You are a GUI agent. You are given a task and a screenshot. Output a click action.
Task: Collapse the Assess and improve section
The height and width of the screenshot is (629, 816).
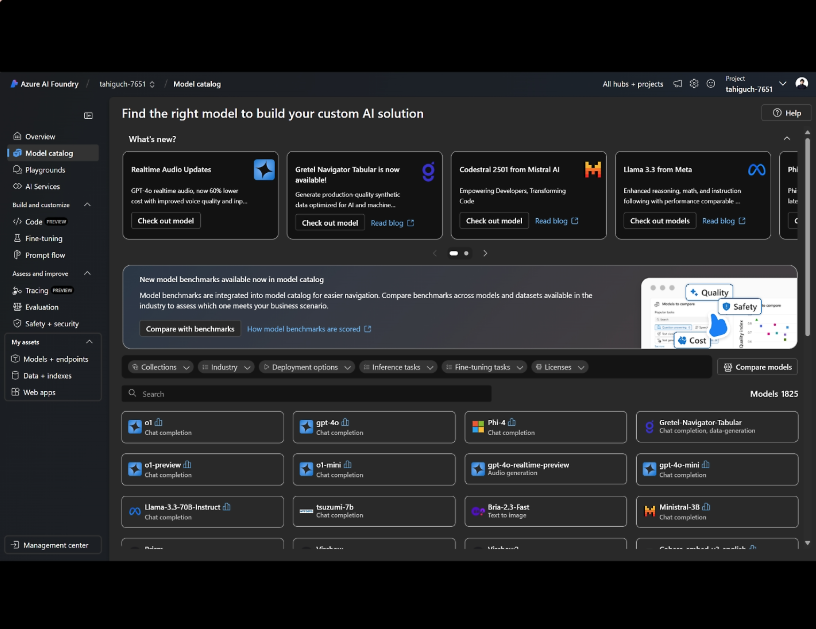coord(87,274)
